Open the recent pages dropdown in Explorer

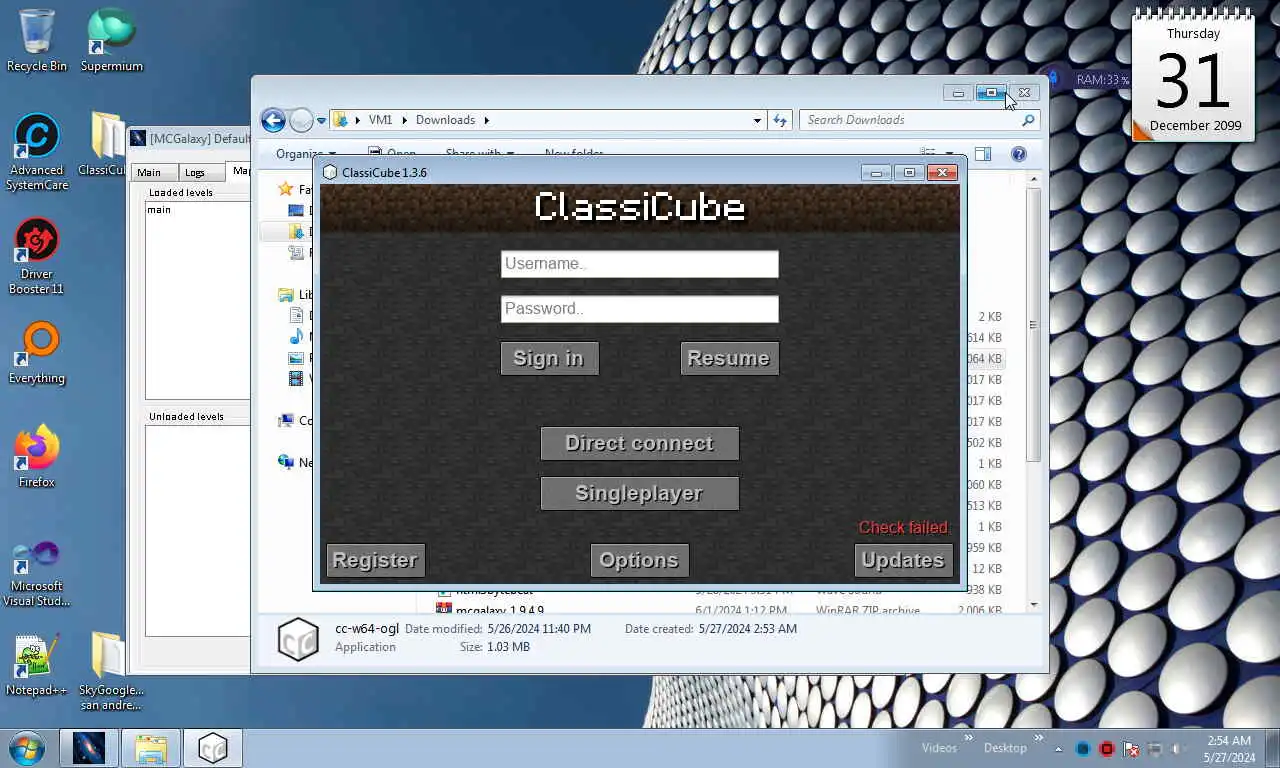pos(321,121)
